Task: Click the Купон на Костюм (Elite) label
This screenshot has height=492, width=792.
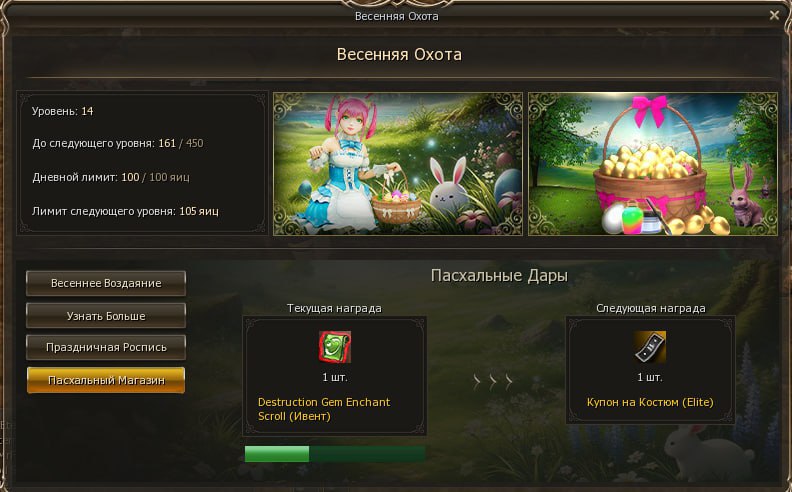Action: click(650, 403)
